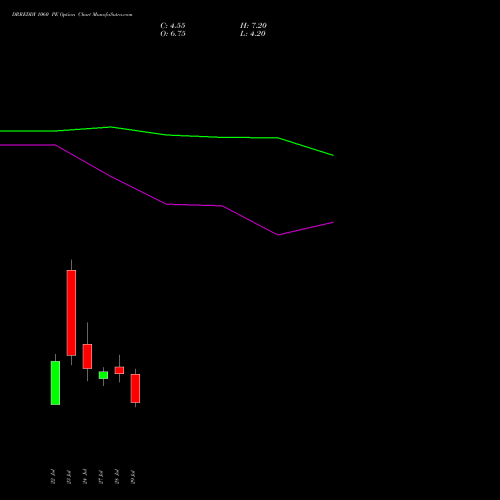Click the green indicator line
The width and height of the screenshot is (500, 500).
[167, 135]
